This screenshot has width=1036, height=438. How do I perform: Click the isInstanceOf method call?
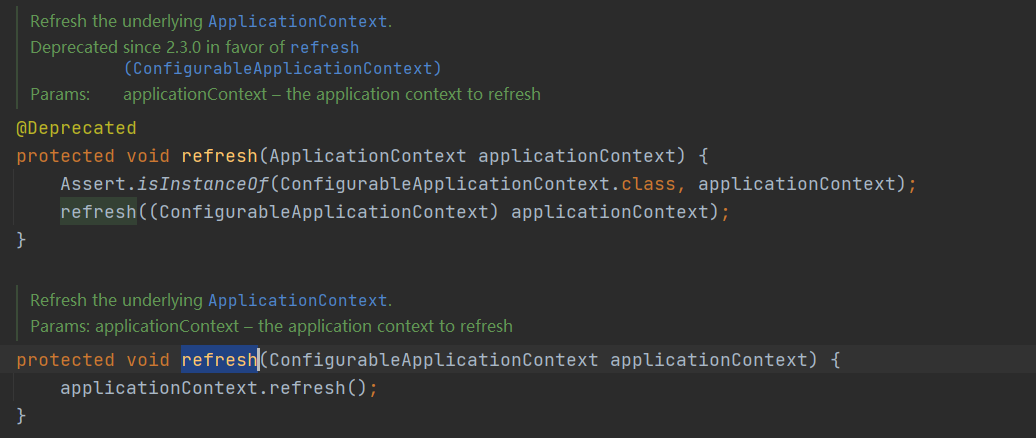point(203,184)
